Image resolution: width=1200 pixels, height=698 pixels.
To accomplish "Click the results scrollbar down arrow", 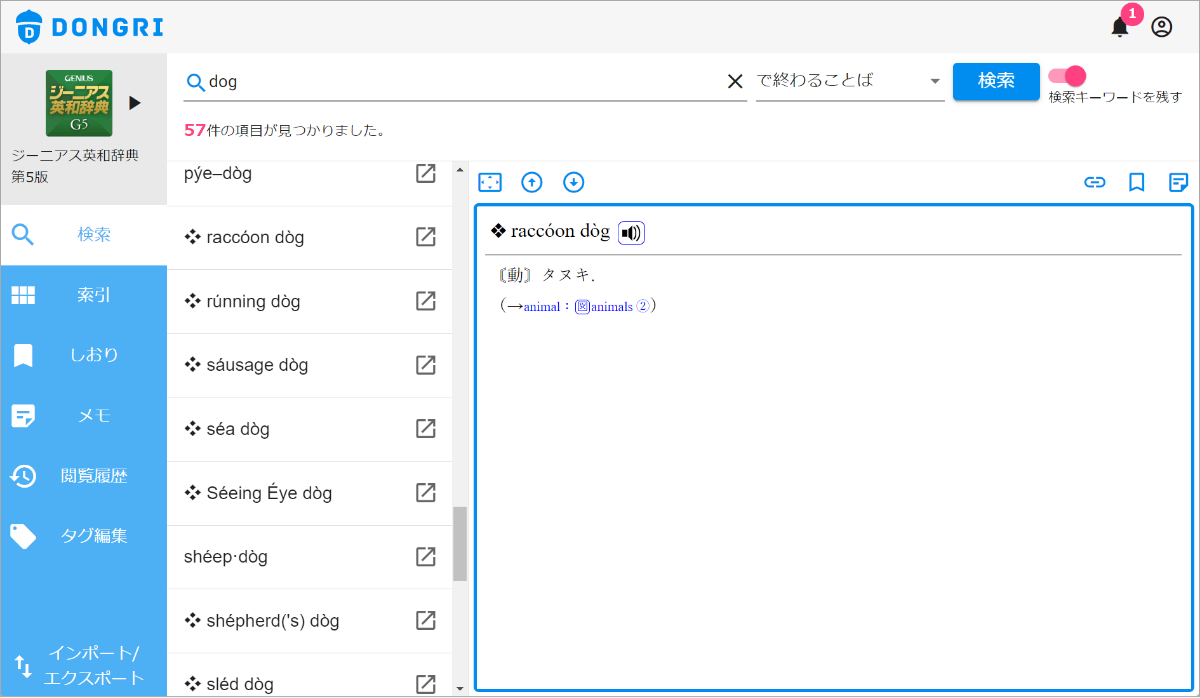I will (x=460, y=689).
